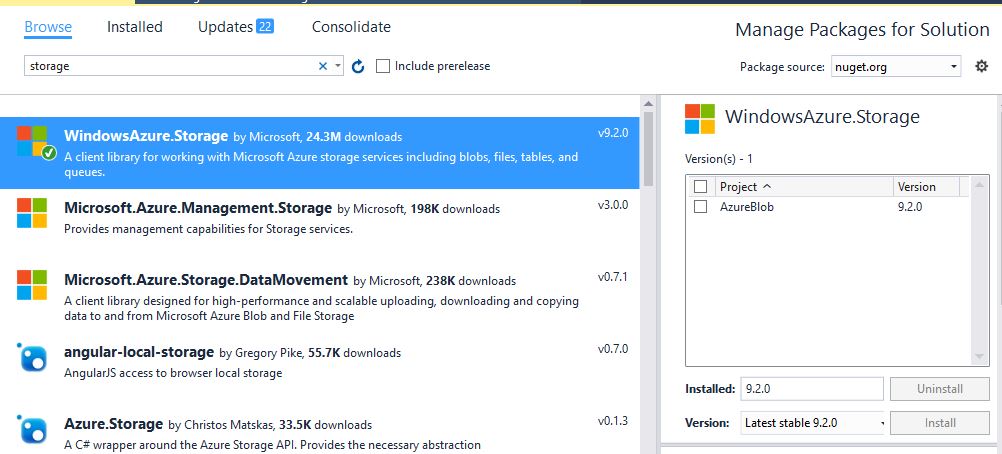Click the WindowsAzure.Storage package logo in list

coord(32,141)
